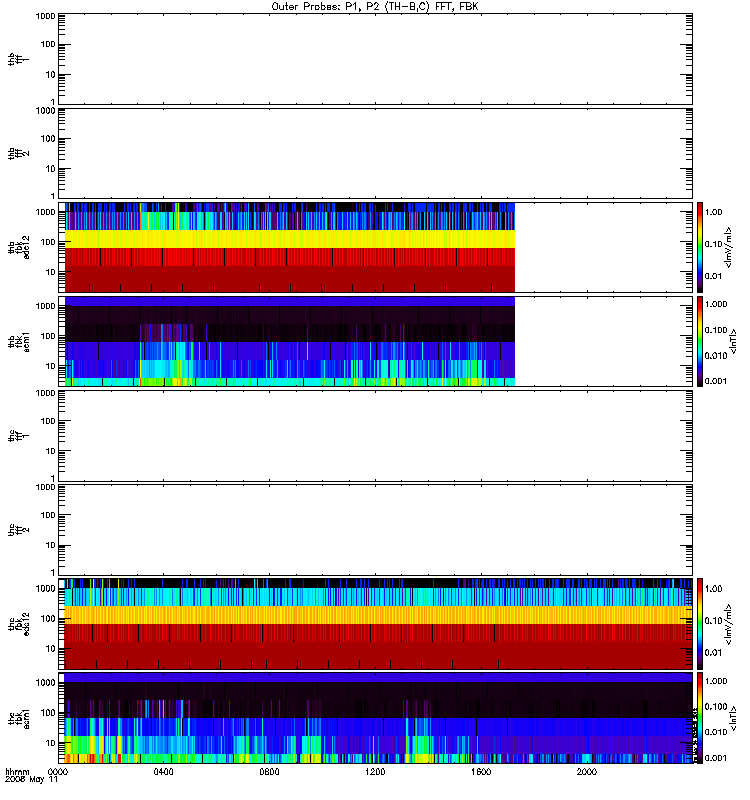Viewport: 750px width, 800px height.
Task: Select the thc fbk edc12 color bar
Action: click(x=700, y=624)
